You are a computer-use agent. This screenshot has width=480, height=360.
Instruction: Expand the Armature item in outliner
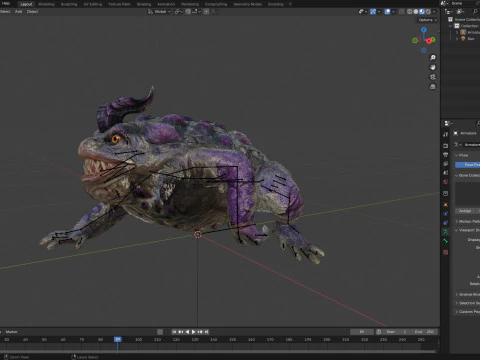(457, 32)
